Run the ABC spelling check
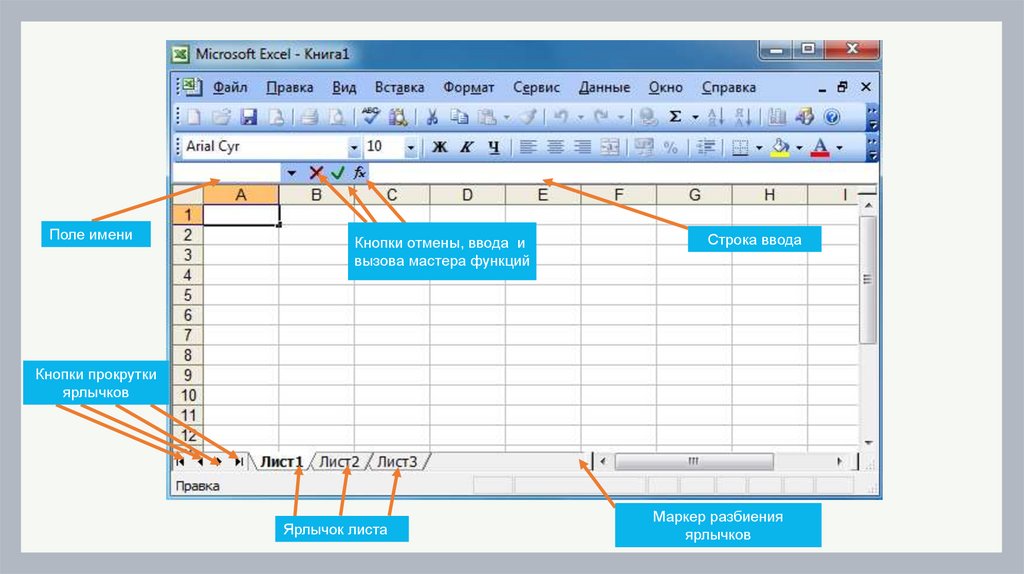This screenshot has width=1024, height=574. click(x=370, y=116)
